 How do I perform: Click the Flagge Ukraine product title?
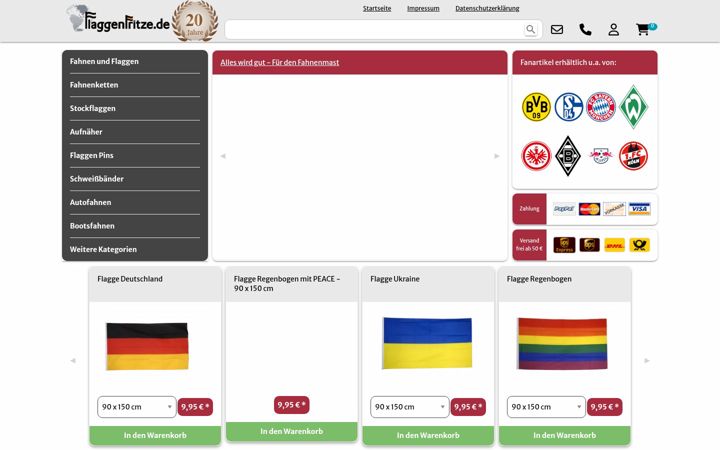coord(395,279)
